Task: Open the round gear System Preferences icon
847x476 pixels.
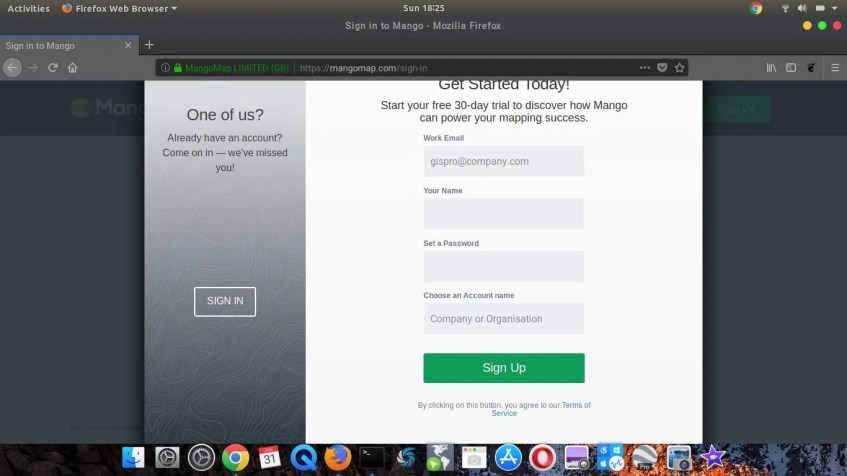Action: (x=201, y=458)
